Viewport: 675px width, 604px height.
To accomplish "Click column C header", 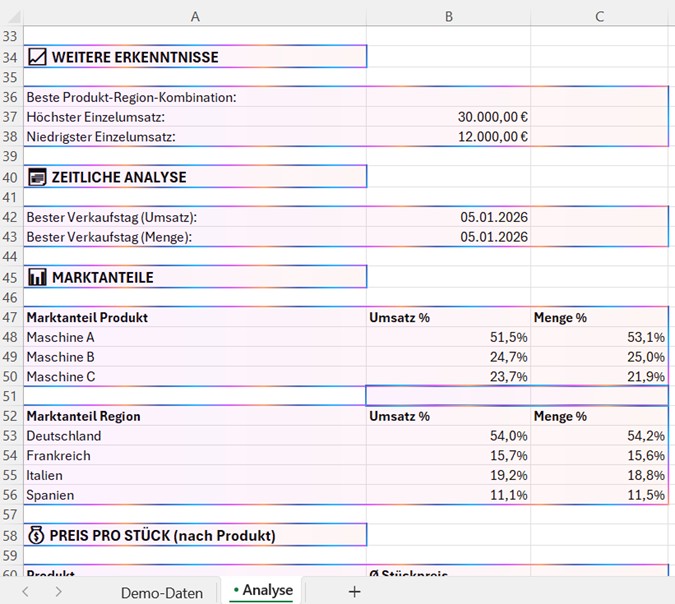I will [x=599, y=16].
